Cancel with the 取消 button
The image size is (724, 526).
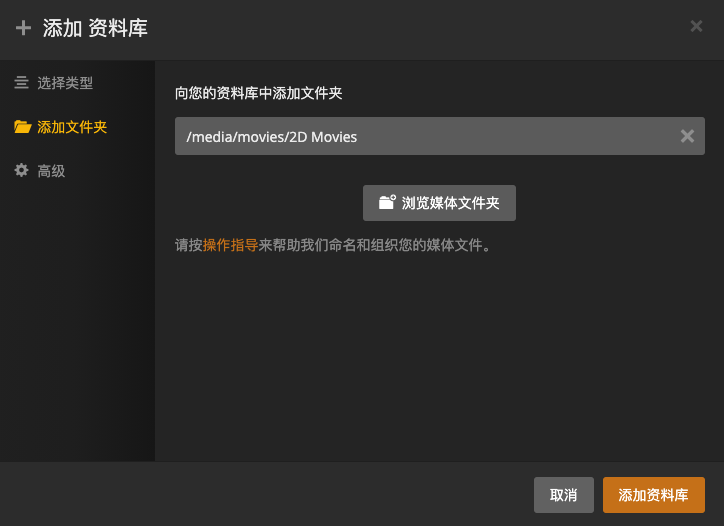[564, 495]
